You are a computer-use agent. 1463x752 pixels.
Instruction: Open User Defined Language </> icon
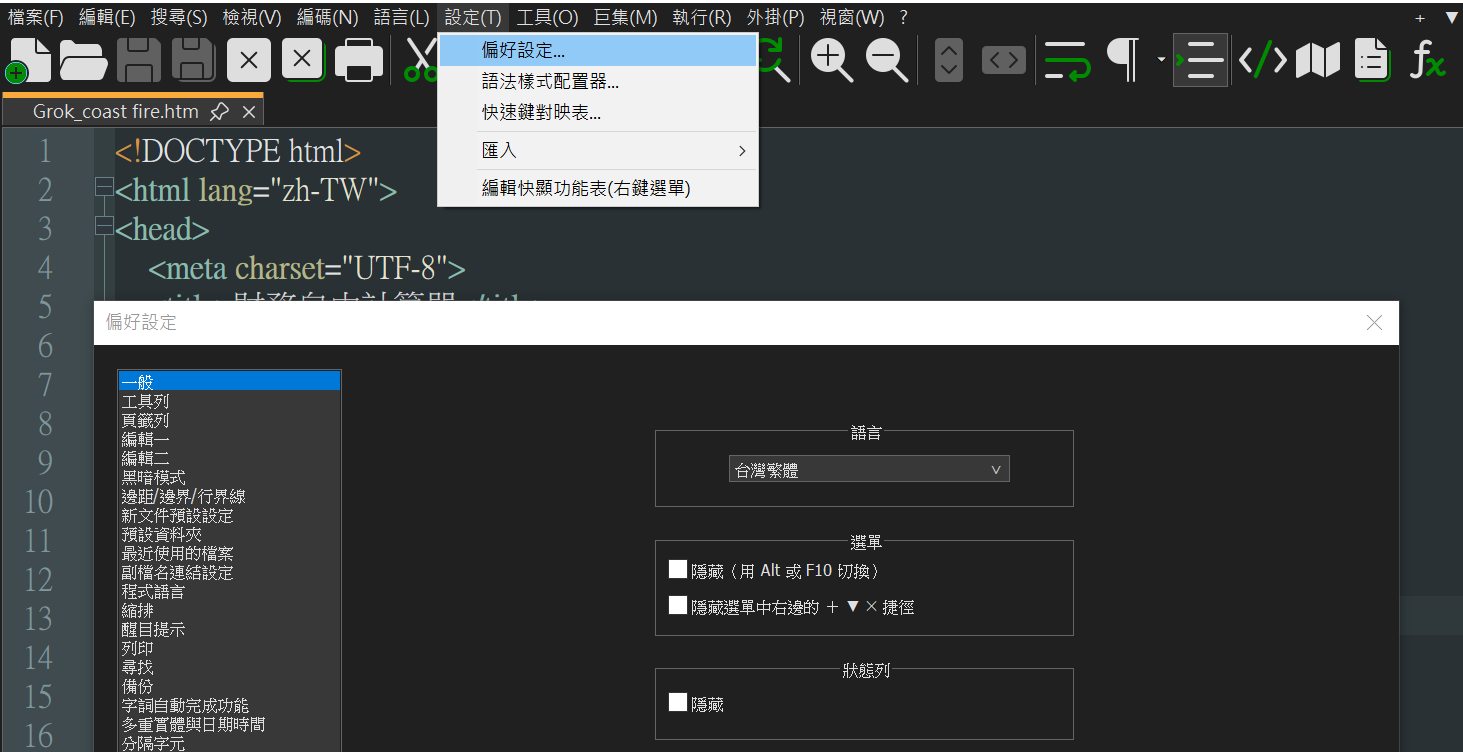point(1263,60)
